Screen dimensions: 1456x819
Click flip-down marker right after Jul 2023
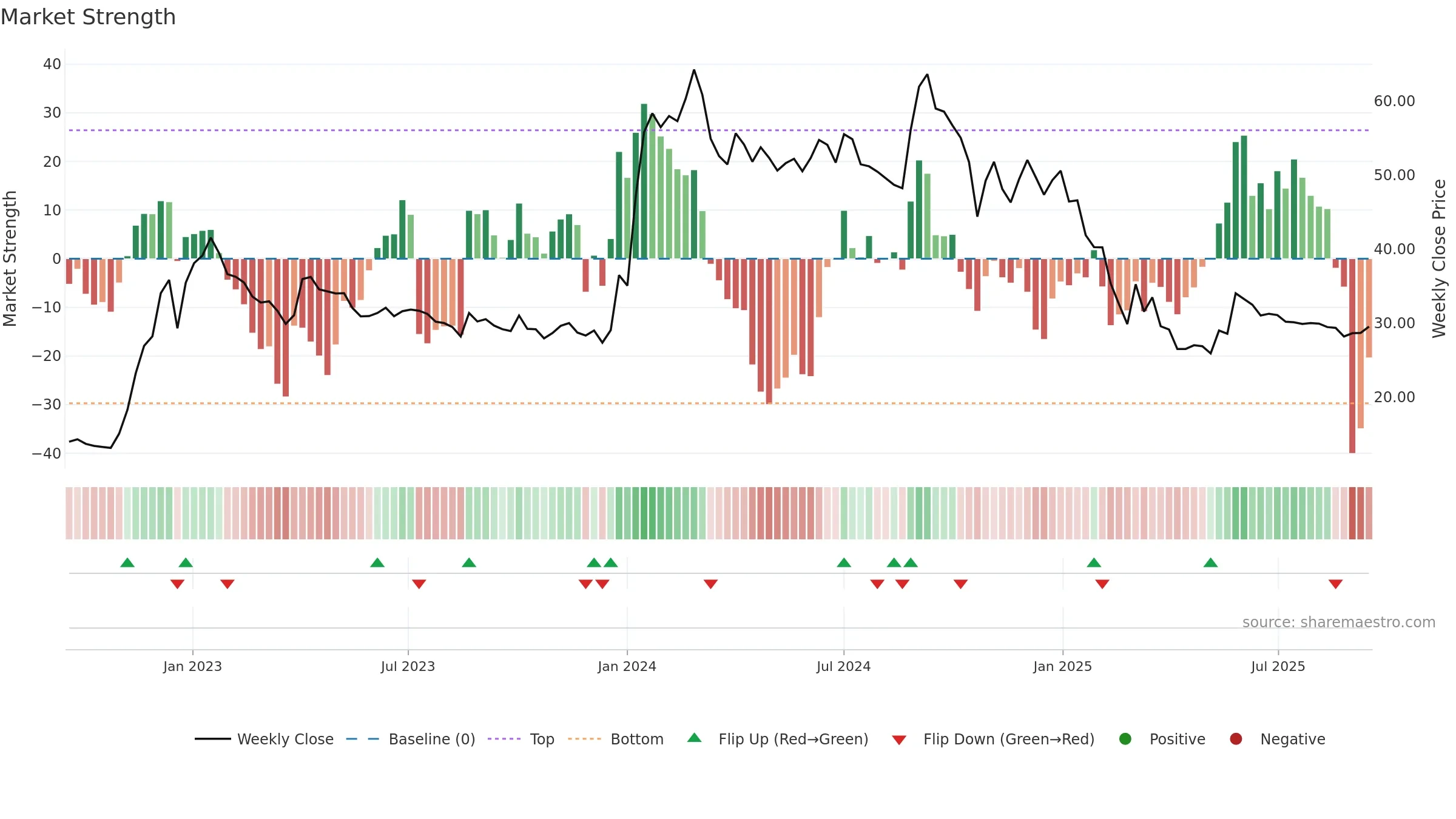(419, 584)
